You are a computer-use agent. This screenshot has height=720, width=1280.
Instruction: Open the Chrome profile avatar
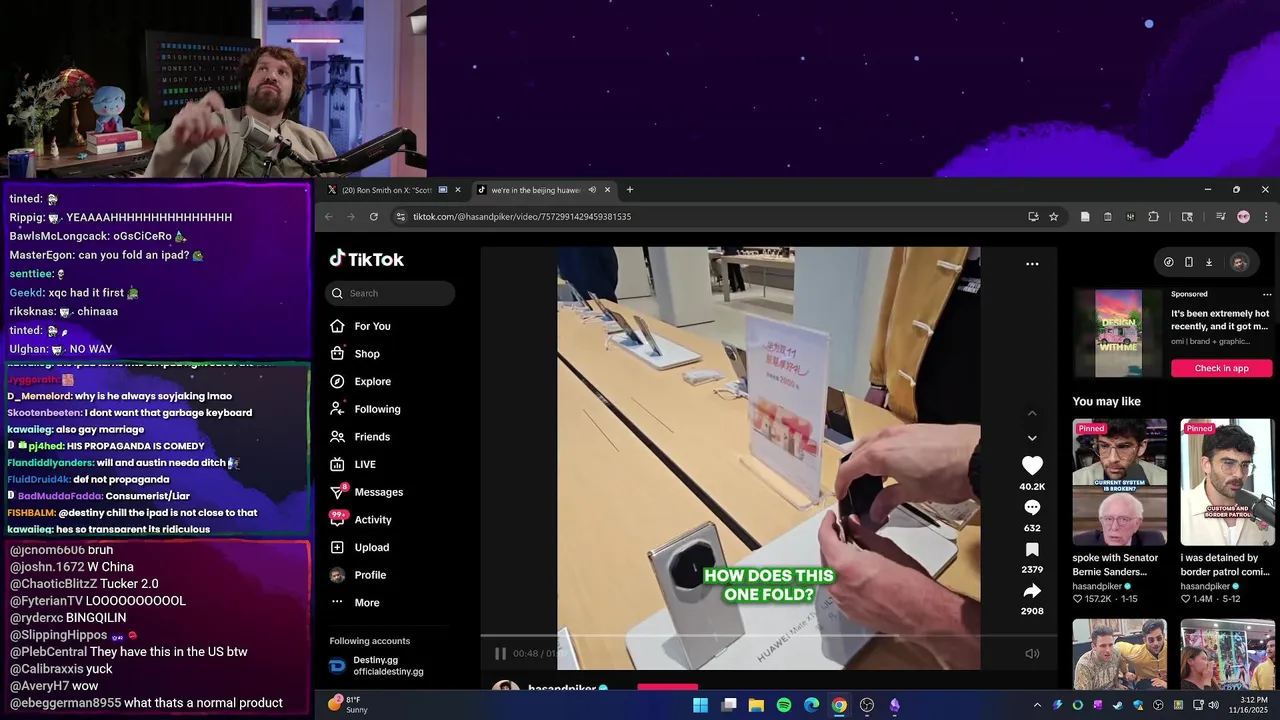tap(1243, 216)
